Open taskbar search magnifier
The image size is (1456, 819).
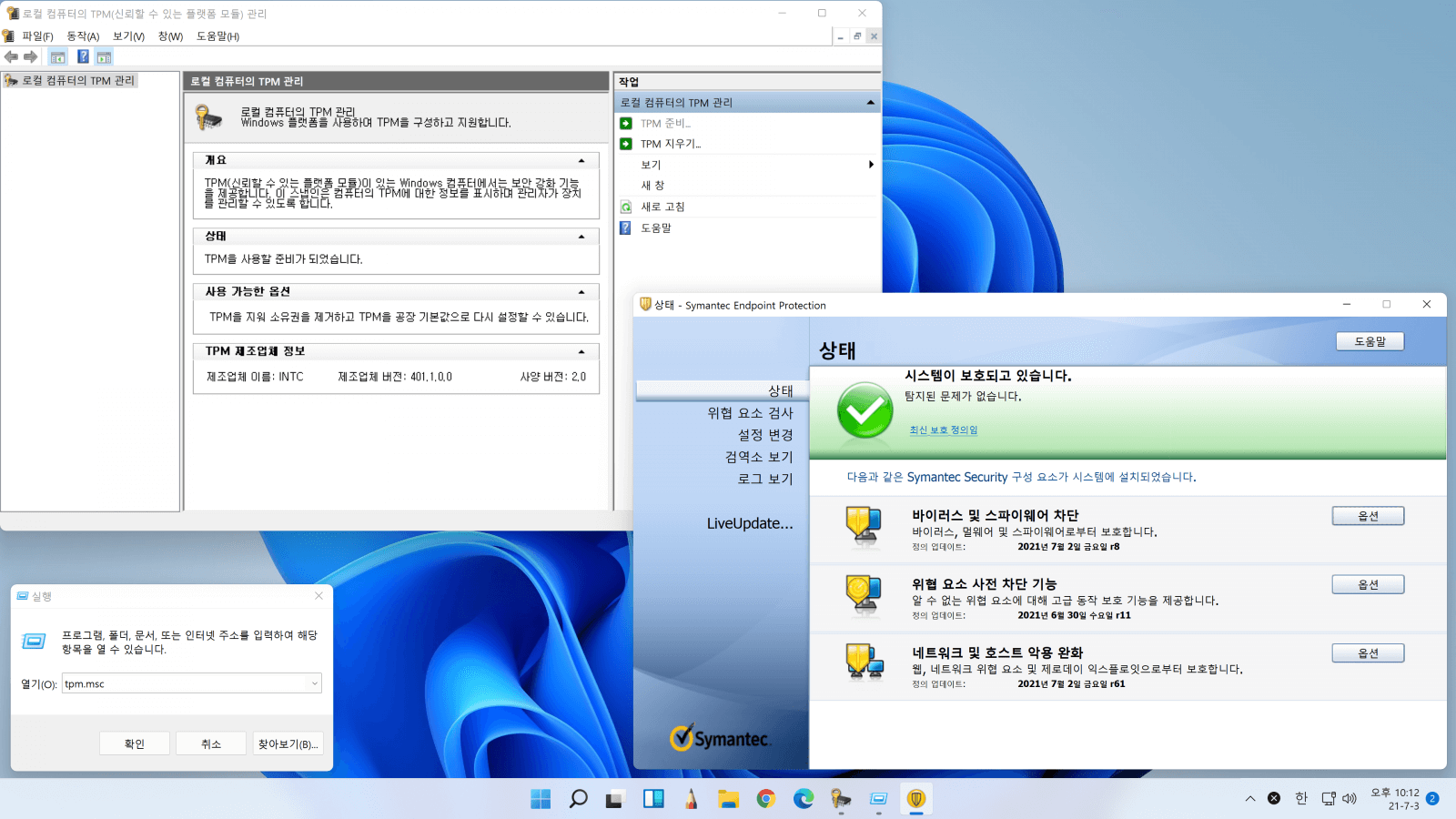tap(578, 799)
